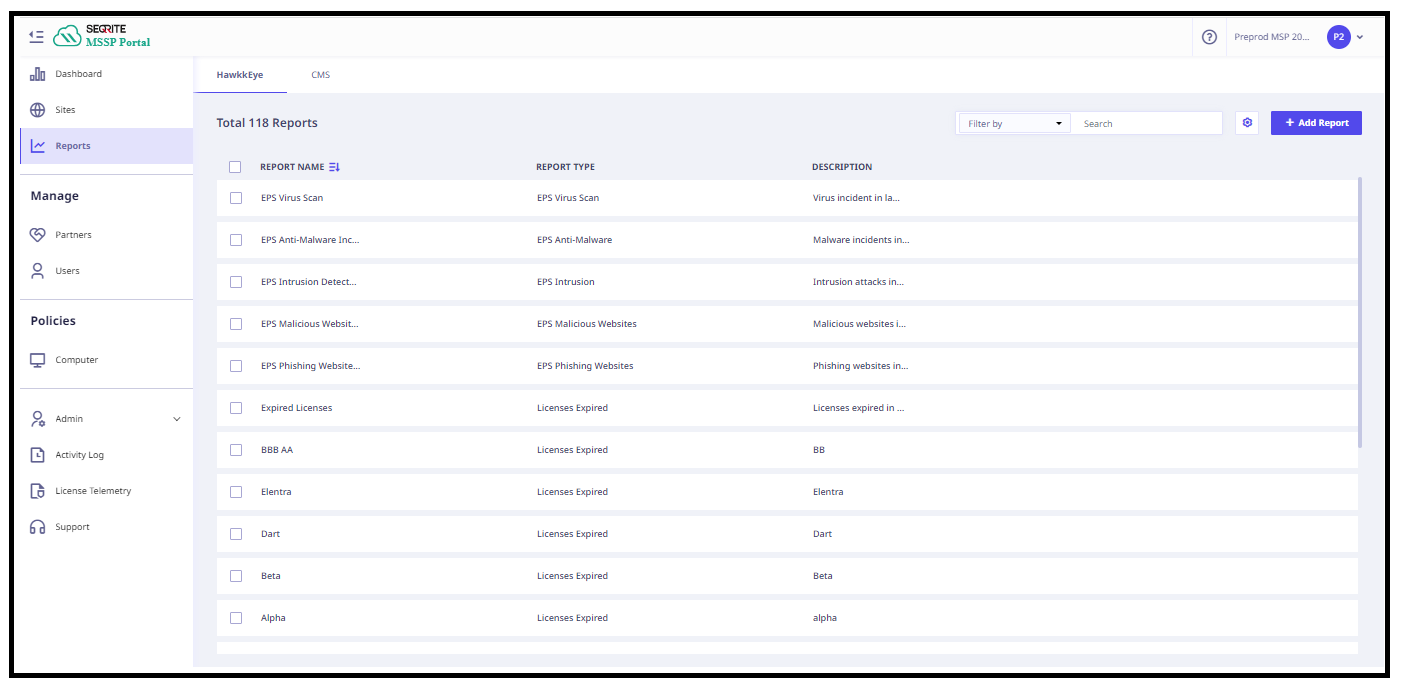Open the EPS Intrusion Detect... report
The image size is (1402, 690).
[x=308, y=282]
